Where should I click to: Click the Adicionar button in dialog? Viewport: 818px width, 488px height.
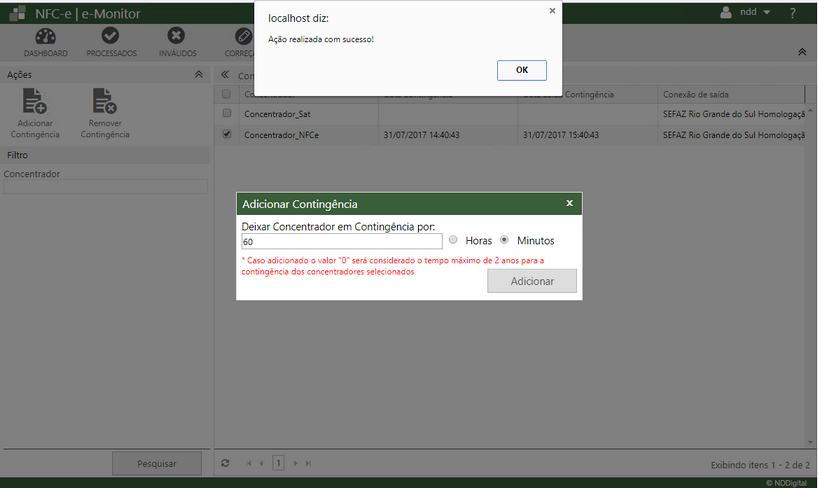click(x=532, y=281)
